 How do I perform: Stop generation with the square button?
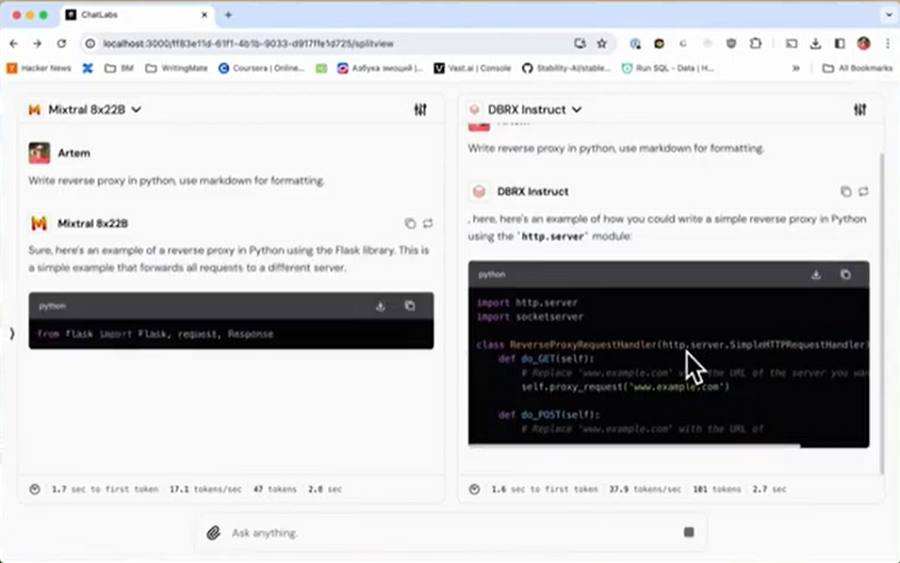(689, 533)
